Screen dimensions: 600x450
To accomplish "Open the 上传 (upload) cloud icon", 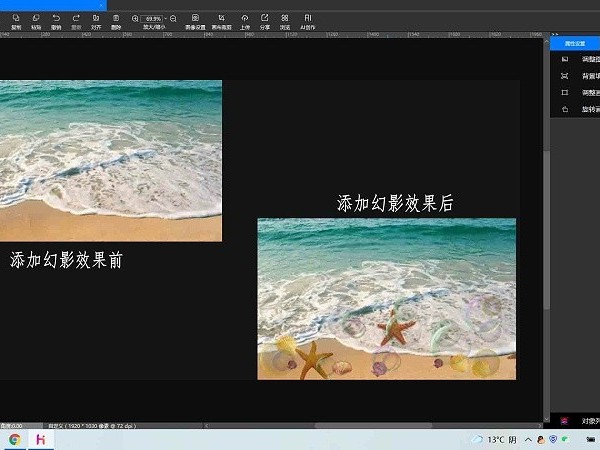I will [245, 20].
